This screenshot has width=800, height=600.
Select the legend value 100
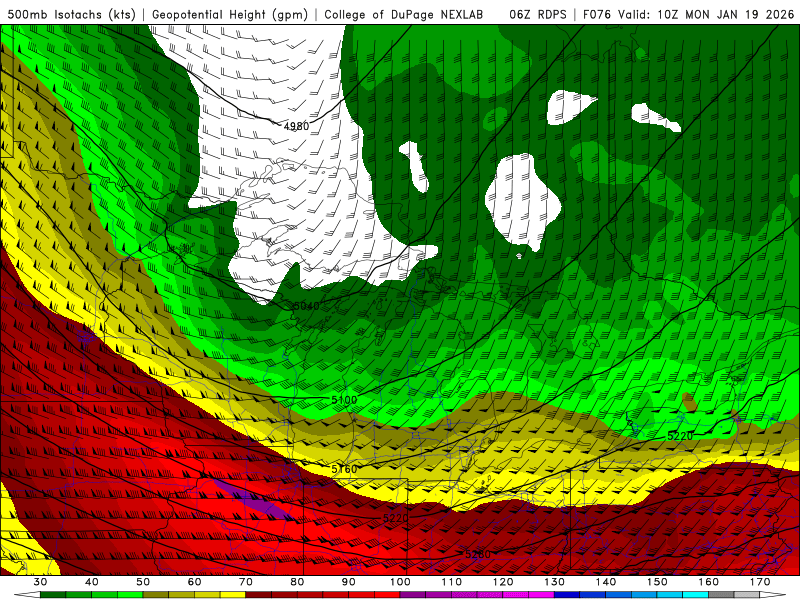click(x=401, y=582)
